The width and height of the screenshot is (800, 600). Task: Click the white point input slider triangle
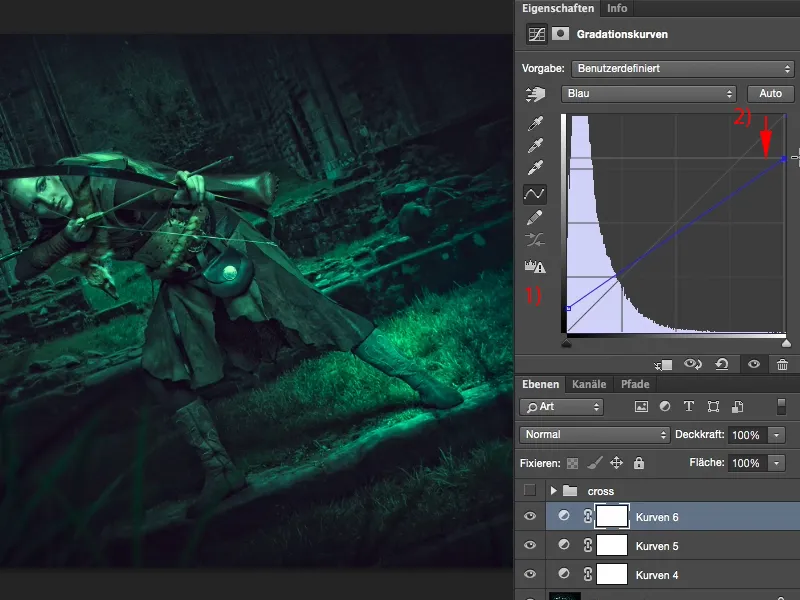point(786,343)
